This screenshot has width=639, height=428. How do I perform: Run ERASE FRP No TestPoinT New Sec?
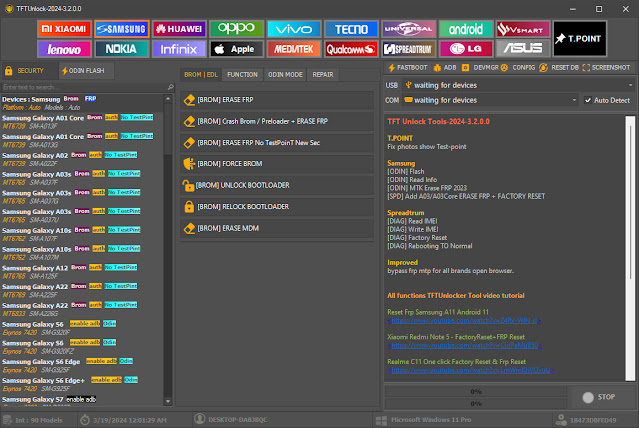tap(277, 143)
